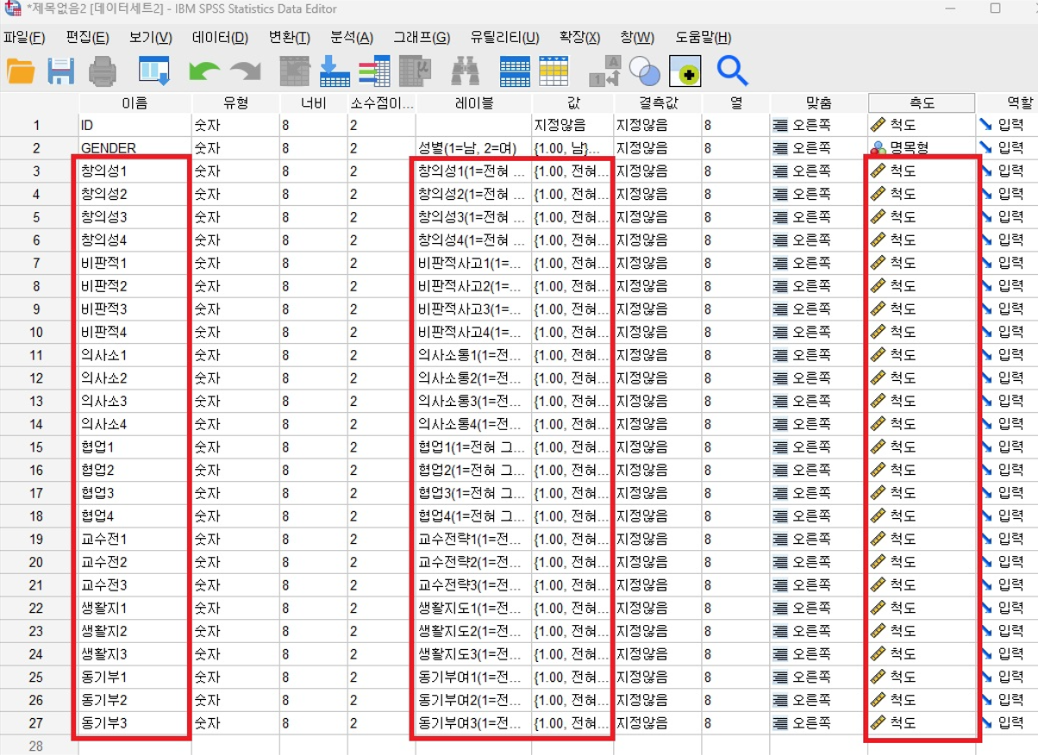Open measure dropdown cell for GENDER 명목형
1038x755 pixels.
coord(921,148)
